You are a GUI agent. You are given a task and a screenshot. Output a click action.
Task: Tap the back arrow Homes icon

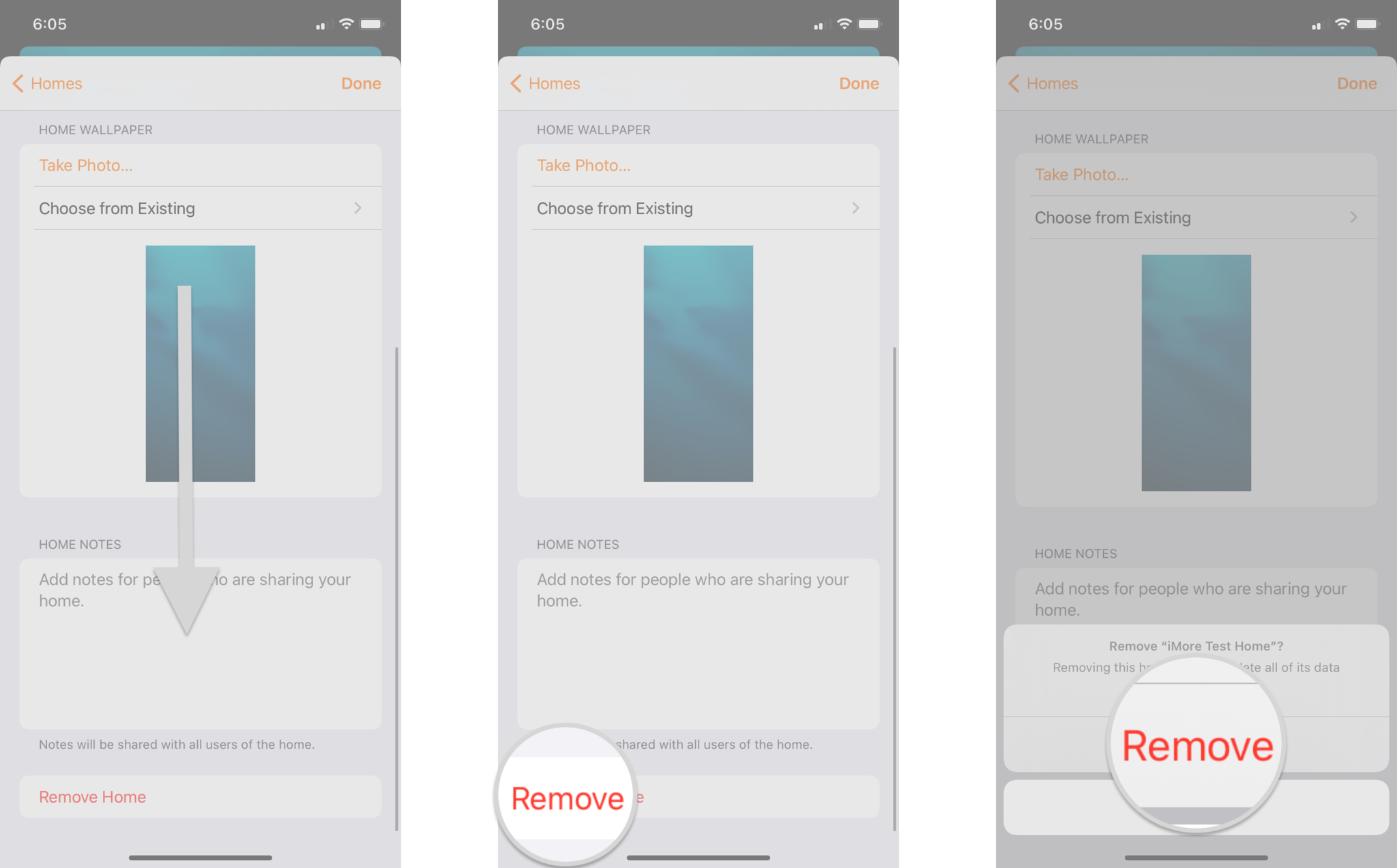coord(46,82)
